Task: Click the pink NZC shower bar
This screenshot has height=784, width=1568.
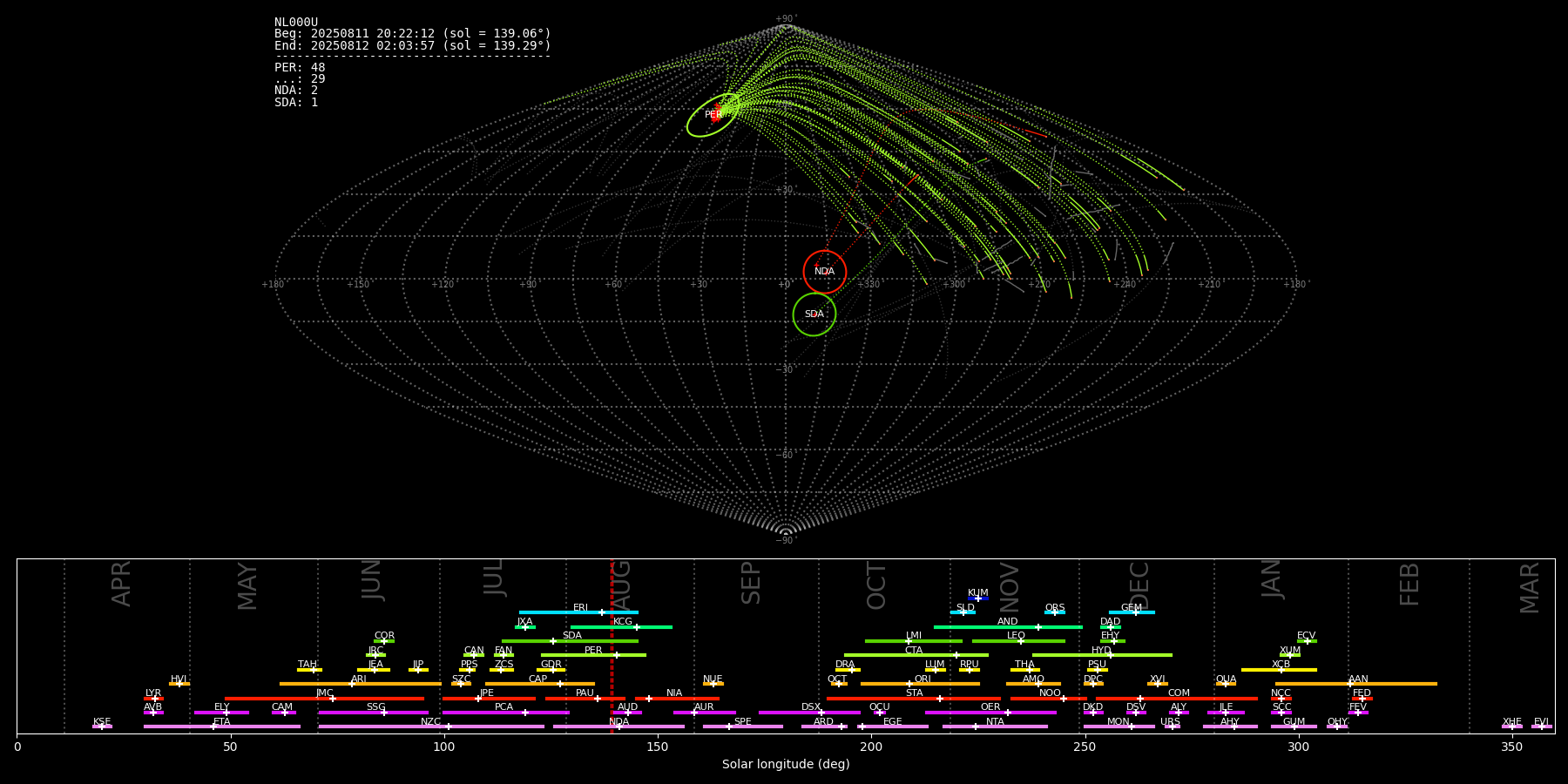Action: coord(431,727)
